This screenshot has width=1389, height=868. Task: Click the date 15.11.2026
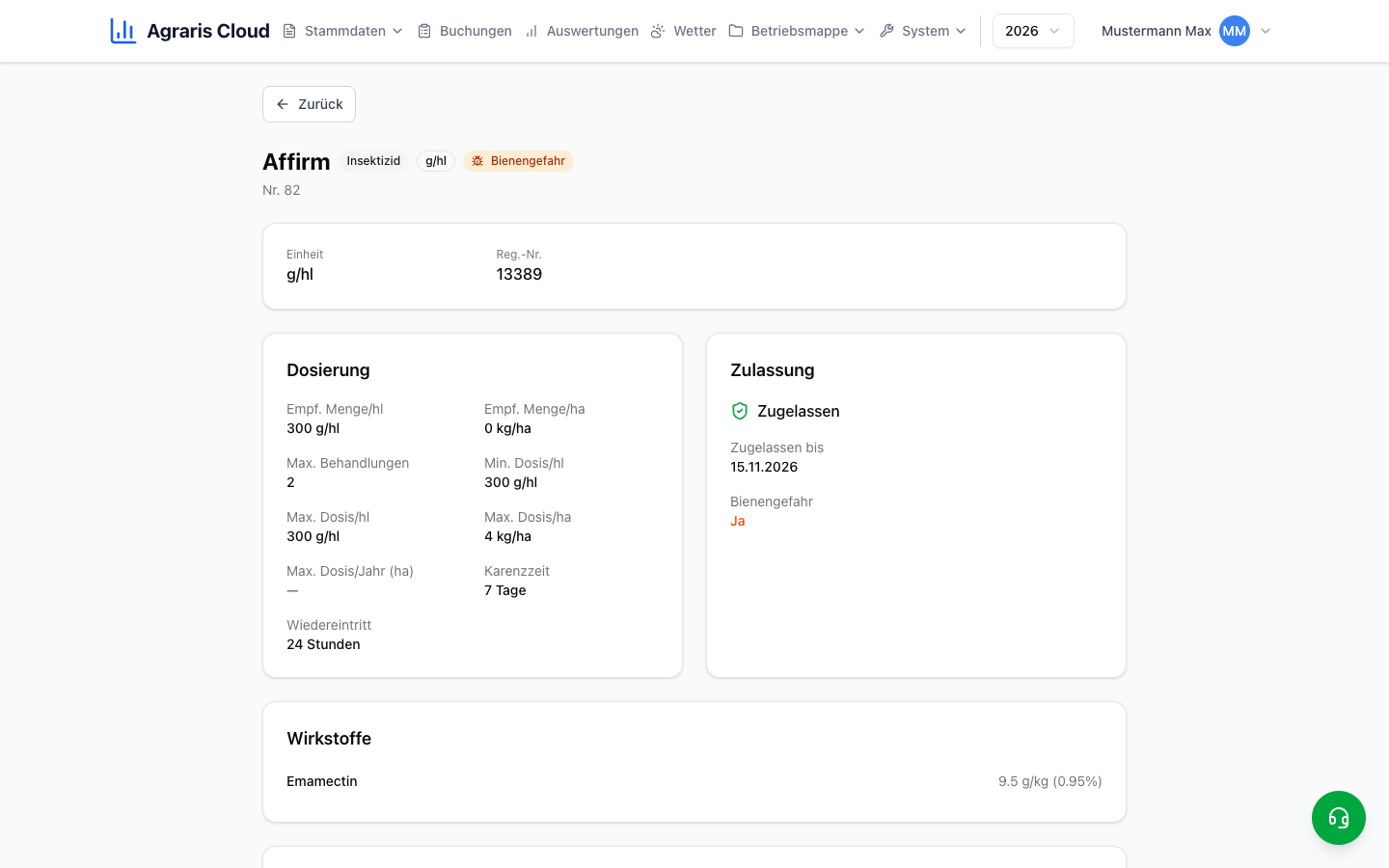[764, 467]
